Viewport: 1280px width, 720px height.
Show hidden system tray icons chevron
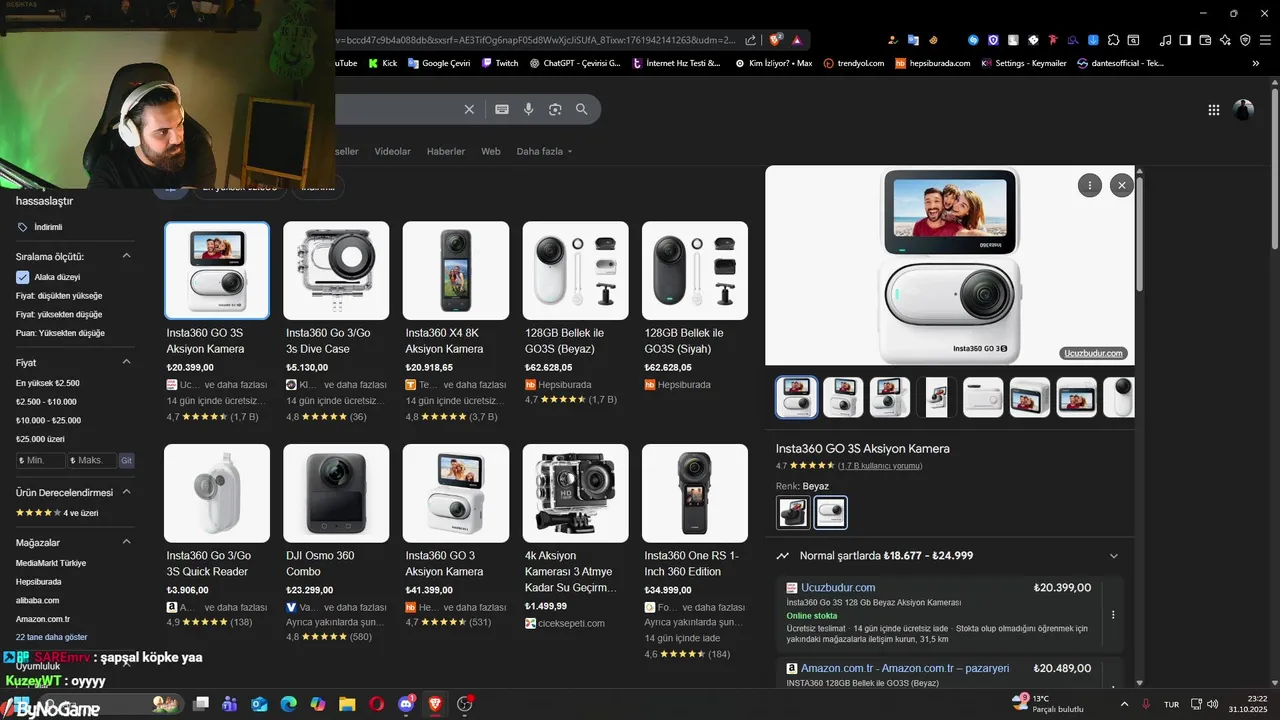click(x=1124, y=704)
